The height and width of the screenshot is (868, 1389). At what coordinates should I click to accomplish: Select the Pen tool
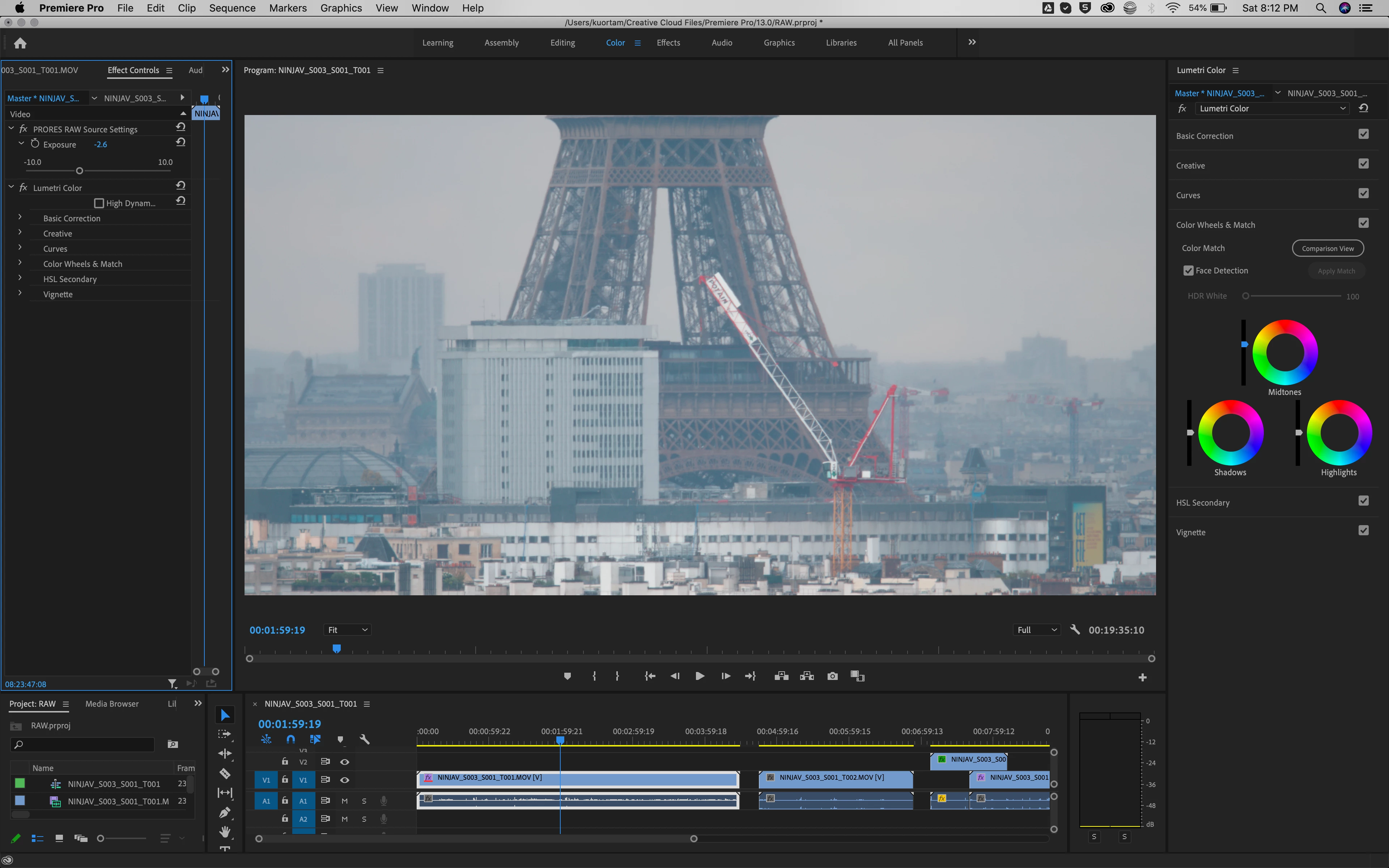[x=225, y=812]
